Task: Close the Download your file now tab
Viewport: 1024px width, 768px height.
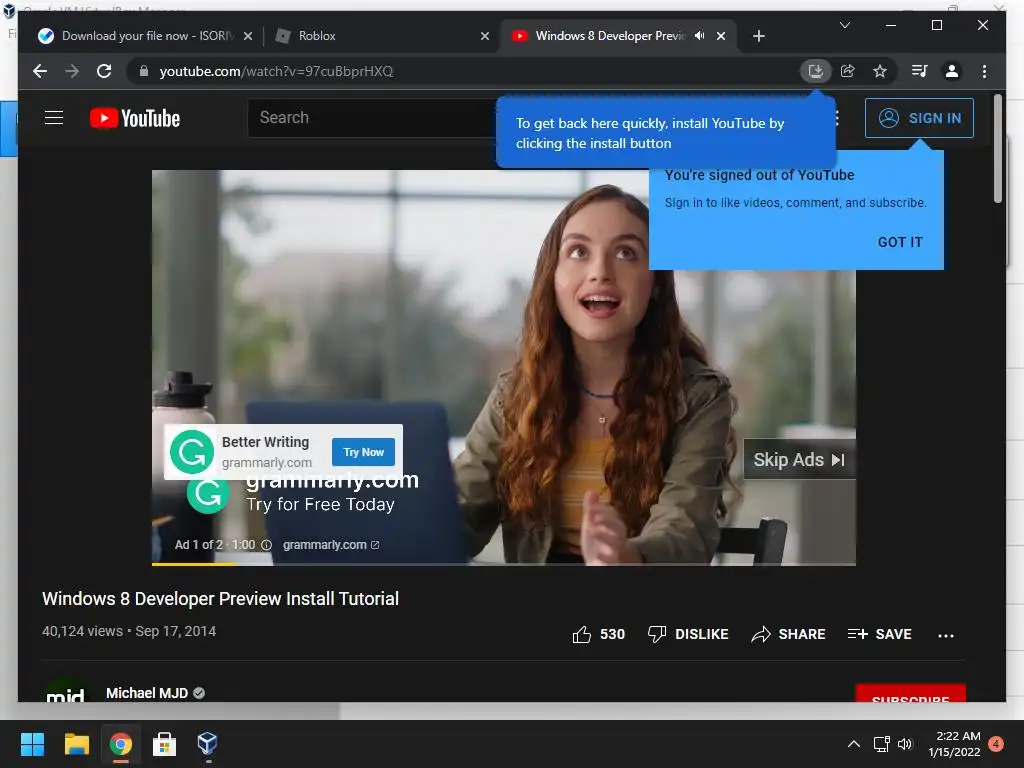Action: [248, 36]
